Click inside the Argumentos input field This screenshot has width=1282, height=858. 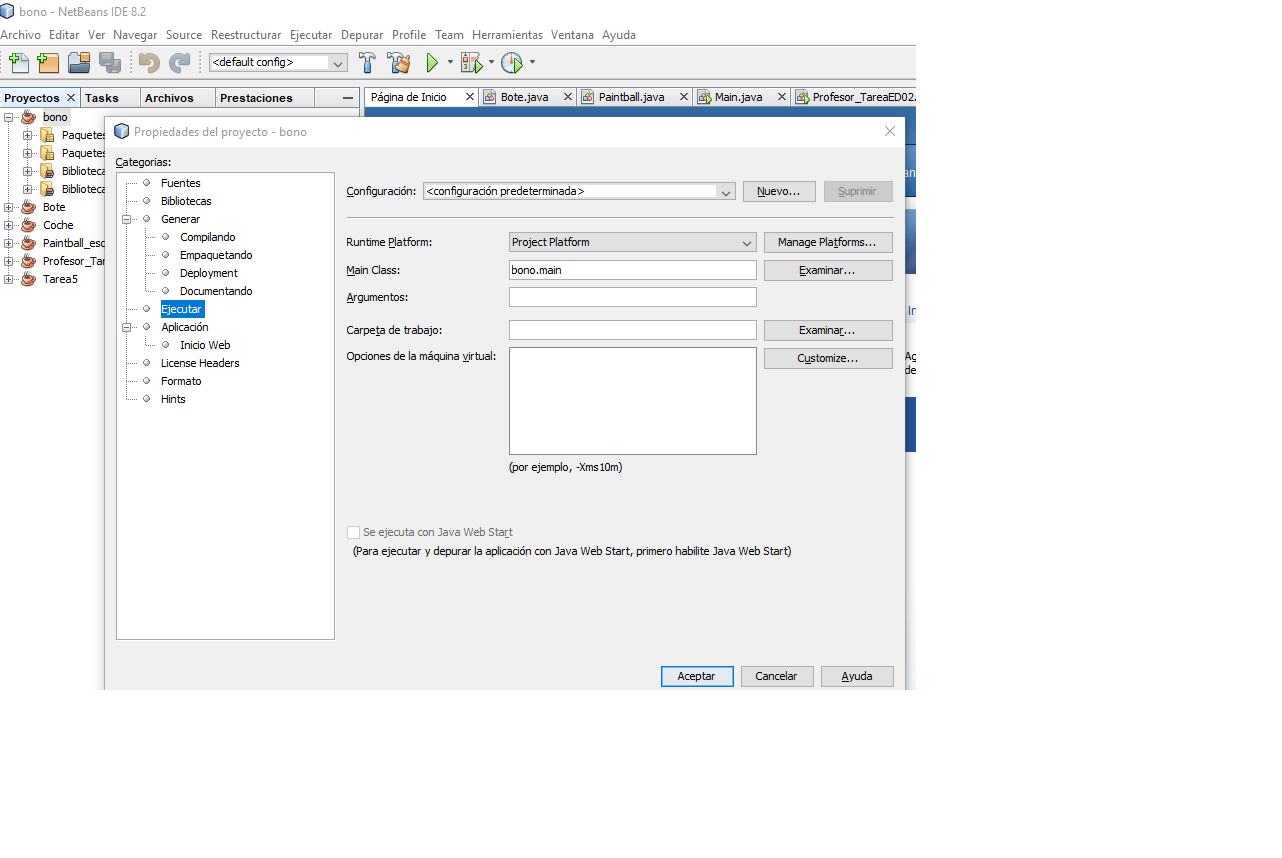[x=632, y=297]
